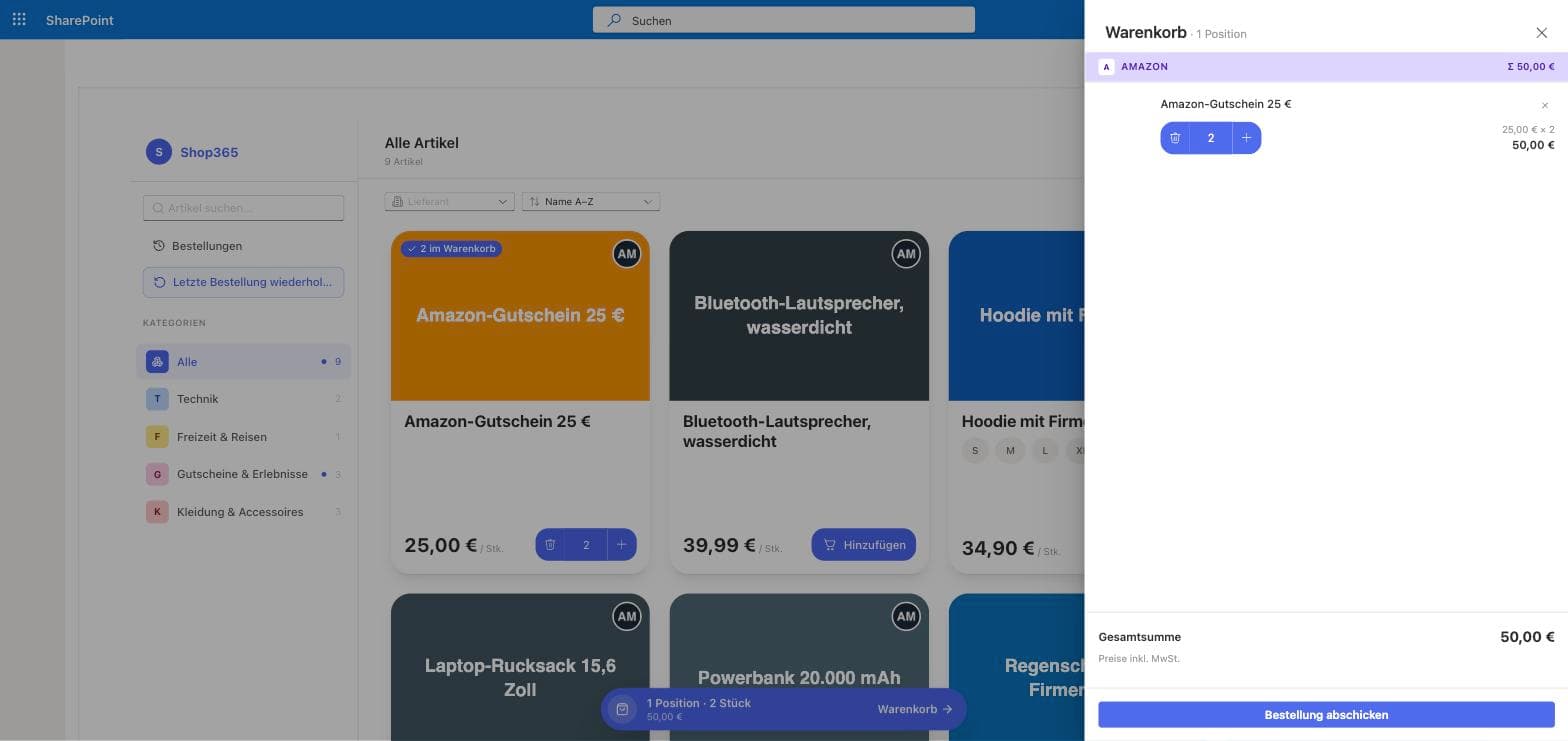Click the AM badge on Laptop-Rucksack card
Viewport: 1568px width, 741px height.
pyautogui.click(x=626, y=617)
